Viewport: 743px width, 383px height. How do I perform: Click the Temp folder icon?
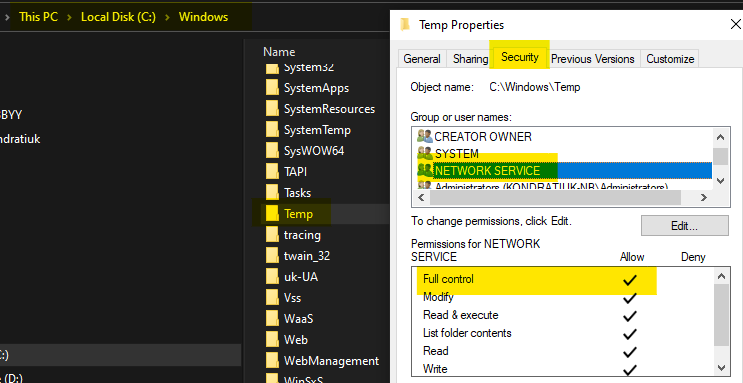click(x=272, y=214)
